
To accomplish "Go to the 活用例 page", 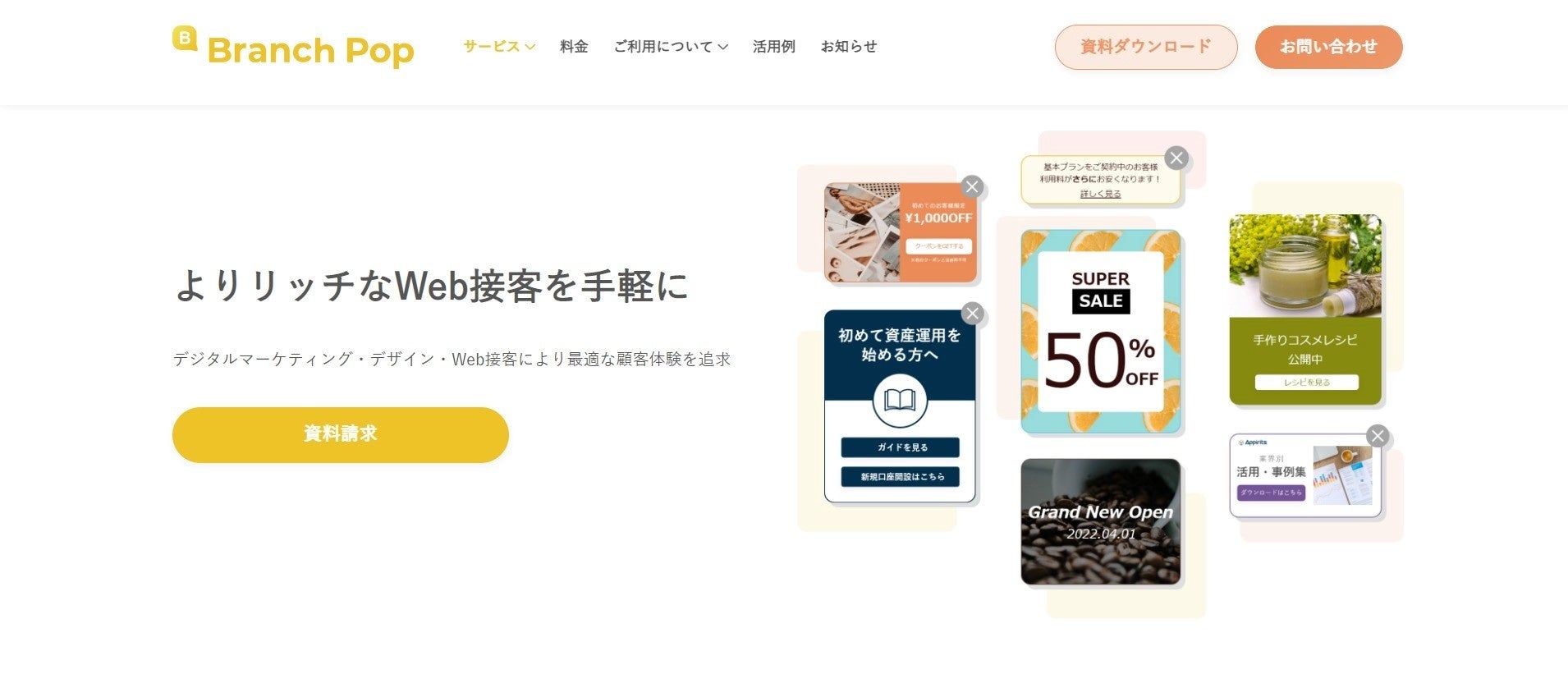I will pyautogui.click(x=774, y=47).
